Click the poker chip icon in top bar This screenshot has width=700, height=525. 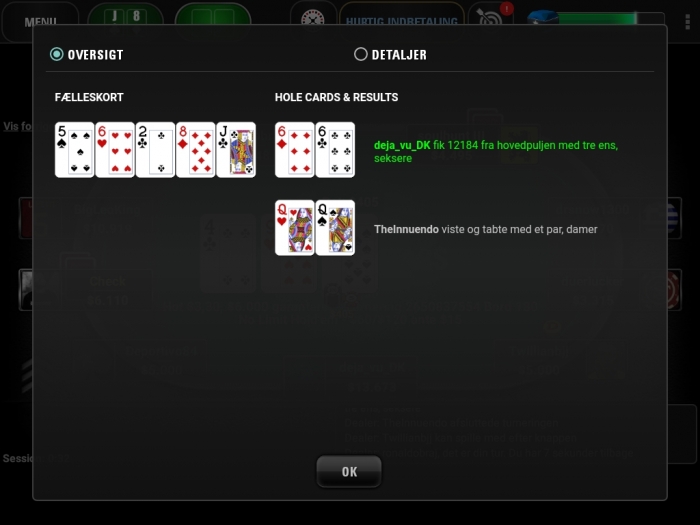[312, 19]
